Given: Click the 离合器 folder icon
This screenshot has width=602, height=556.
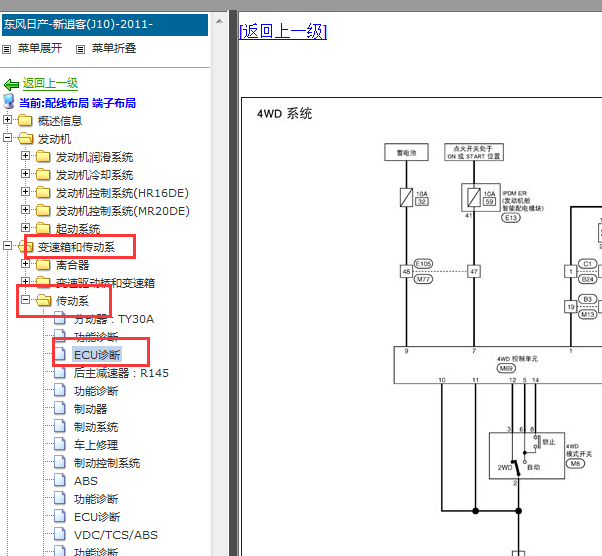Looking at the screenshot, I should click(x=43, y=265).
